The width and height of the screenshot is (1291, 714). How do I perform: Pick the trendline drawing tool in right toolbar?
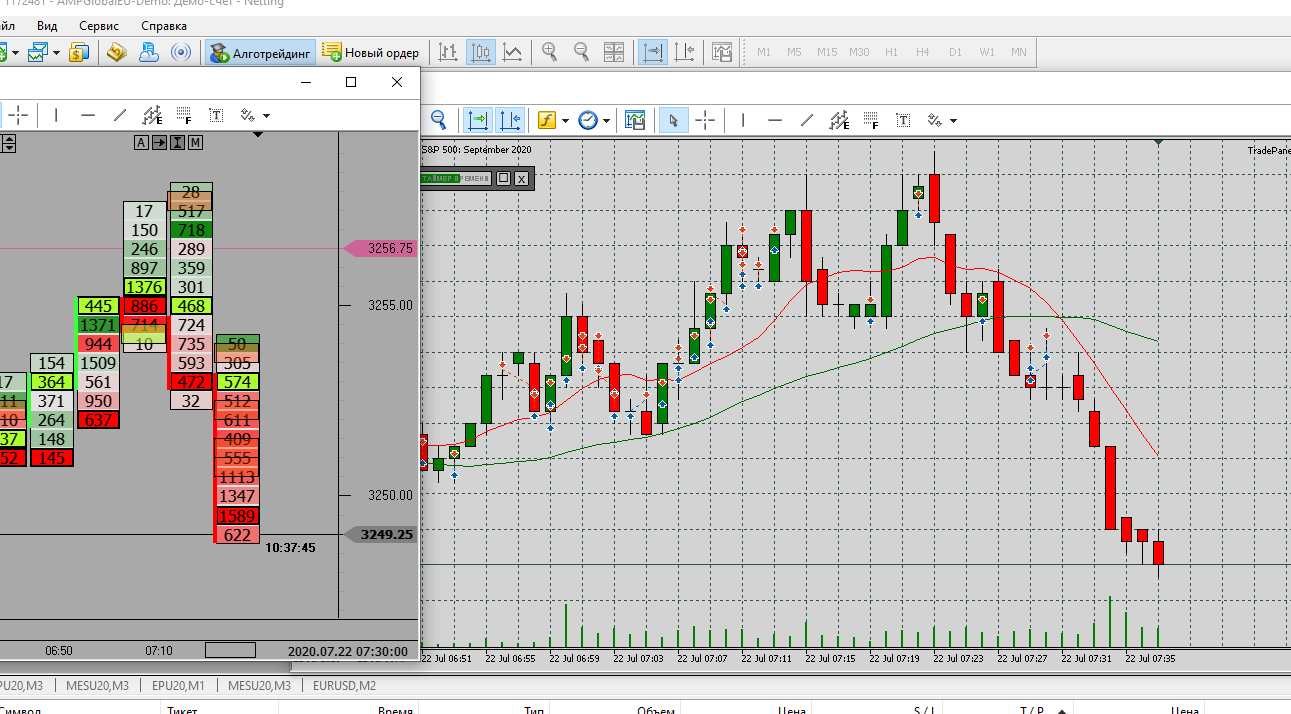coord(807,121)
